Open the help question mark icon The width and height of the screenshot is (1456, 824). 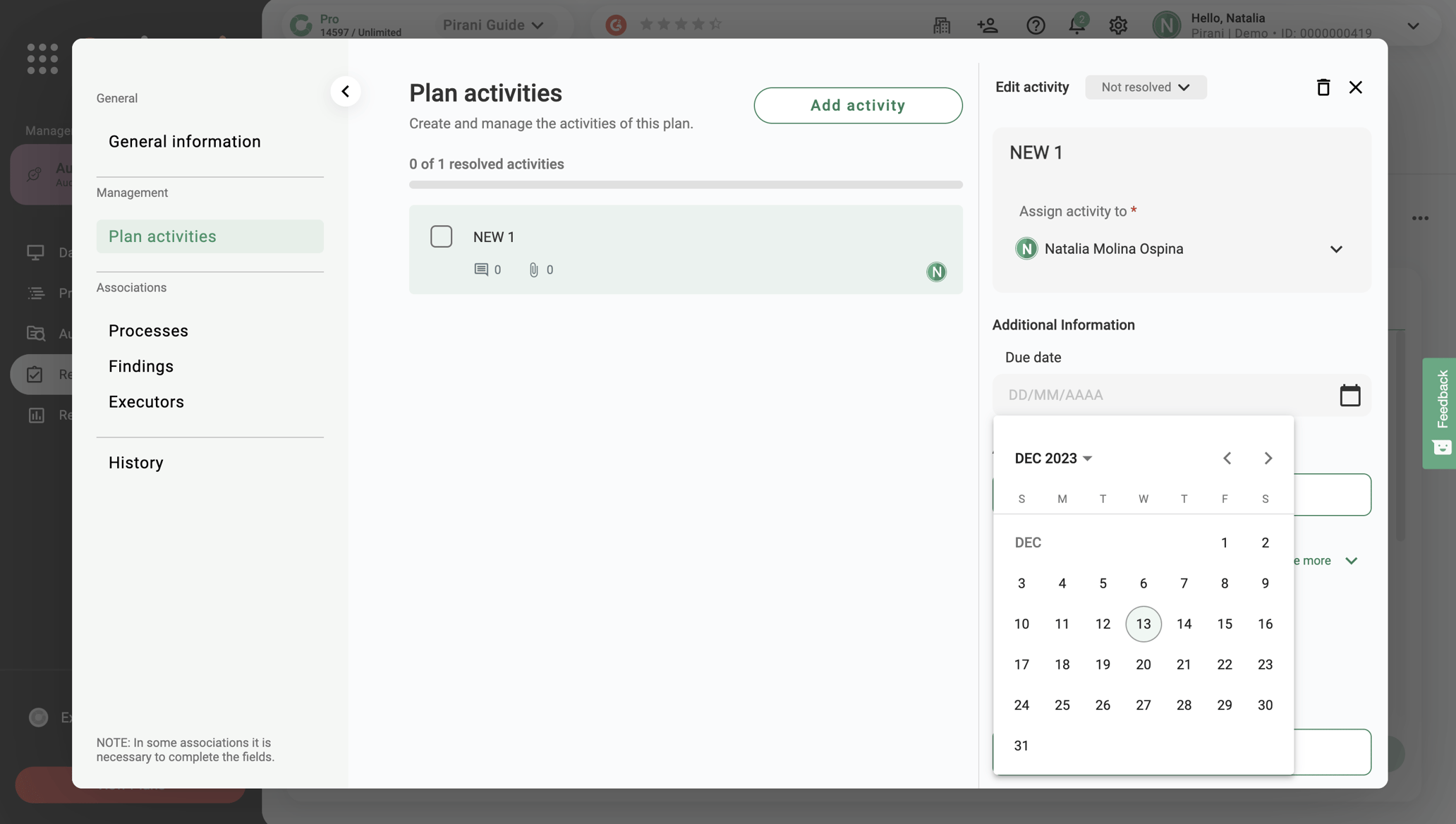click(x=1036, y=25)
